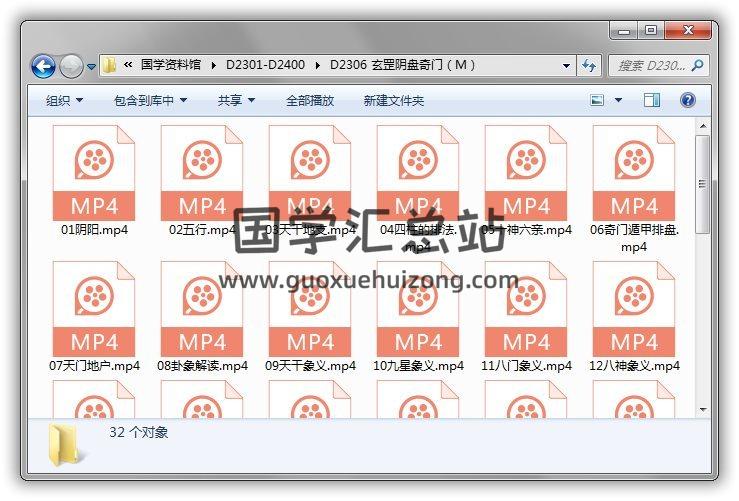Open the 组织 menu dropdown
Viewport: 739px width, 501px height.
[64, 100]
